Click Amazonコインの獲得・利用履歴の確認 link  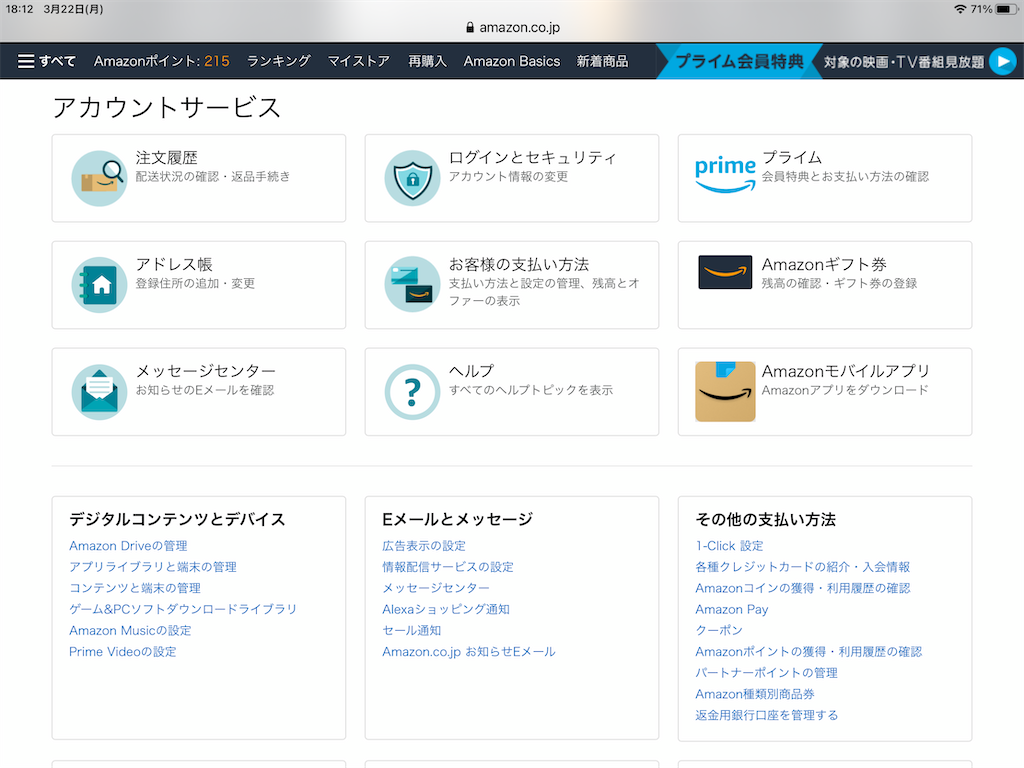click(x=803, y=588)
